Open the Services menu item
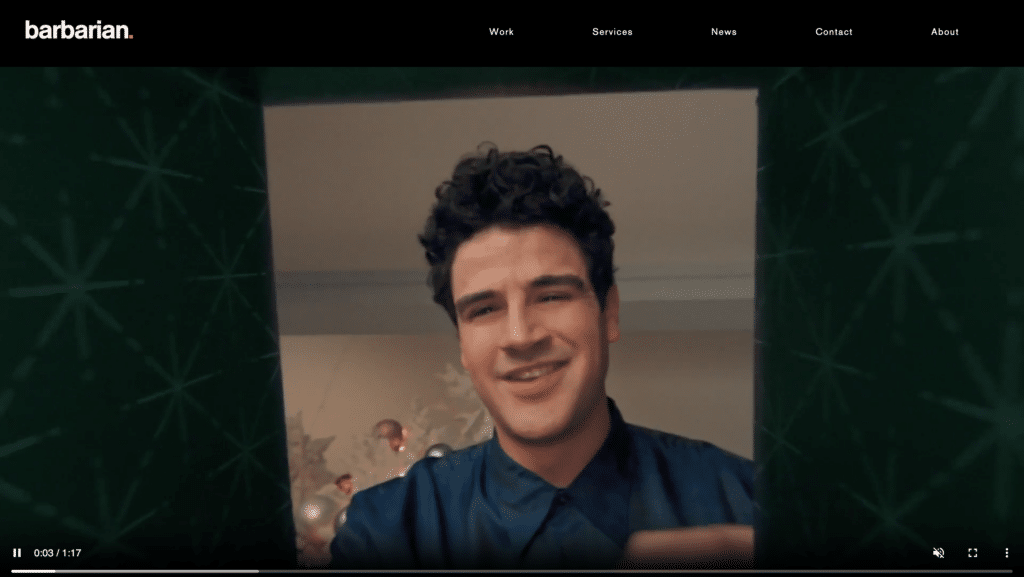Viewport: 1024px width, 577px height. (613, 31)
